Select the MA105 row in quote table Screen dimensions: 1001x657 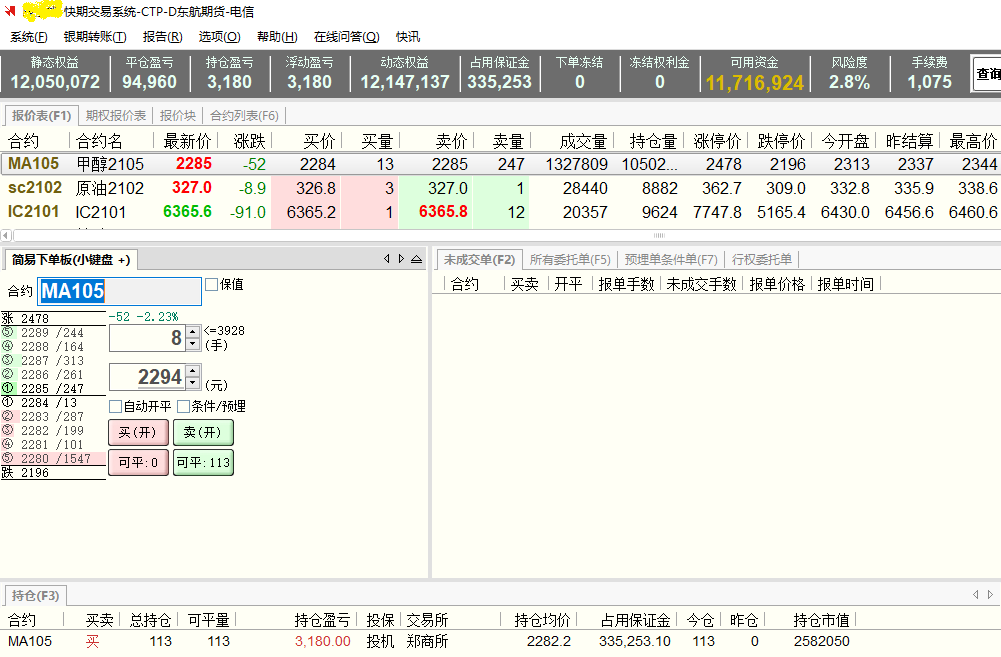point(500,164)
